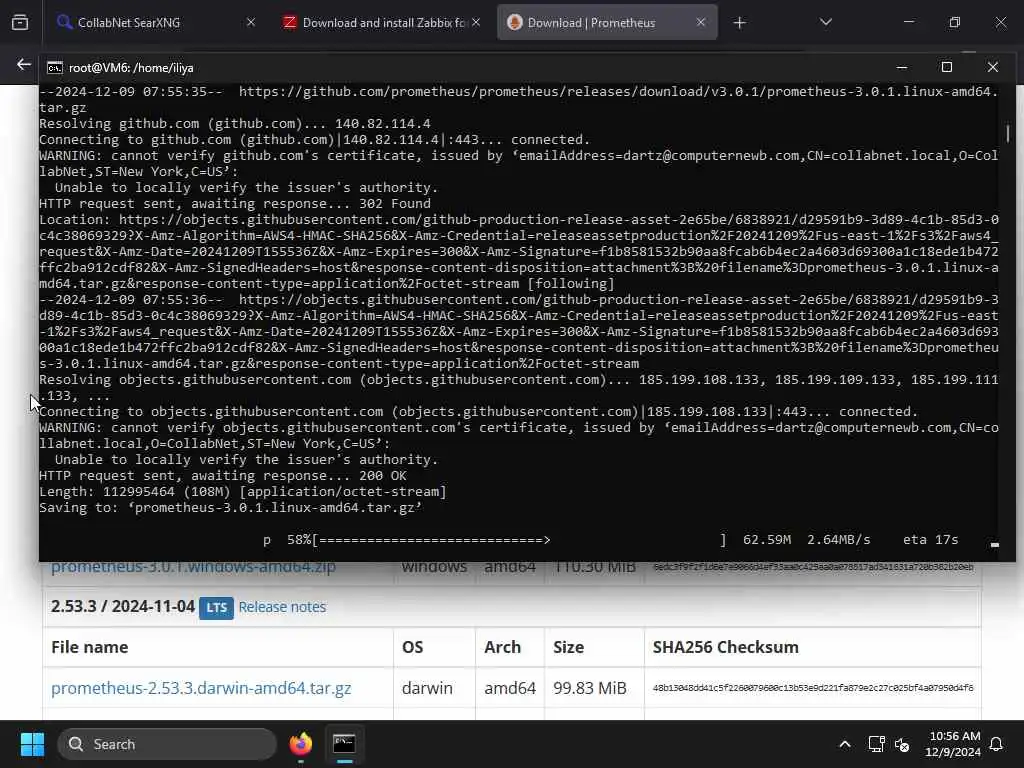Open the Firefox tab manager icon
This screenshot has height=768, width=1024.
pos(20,23)
